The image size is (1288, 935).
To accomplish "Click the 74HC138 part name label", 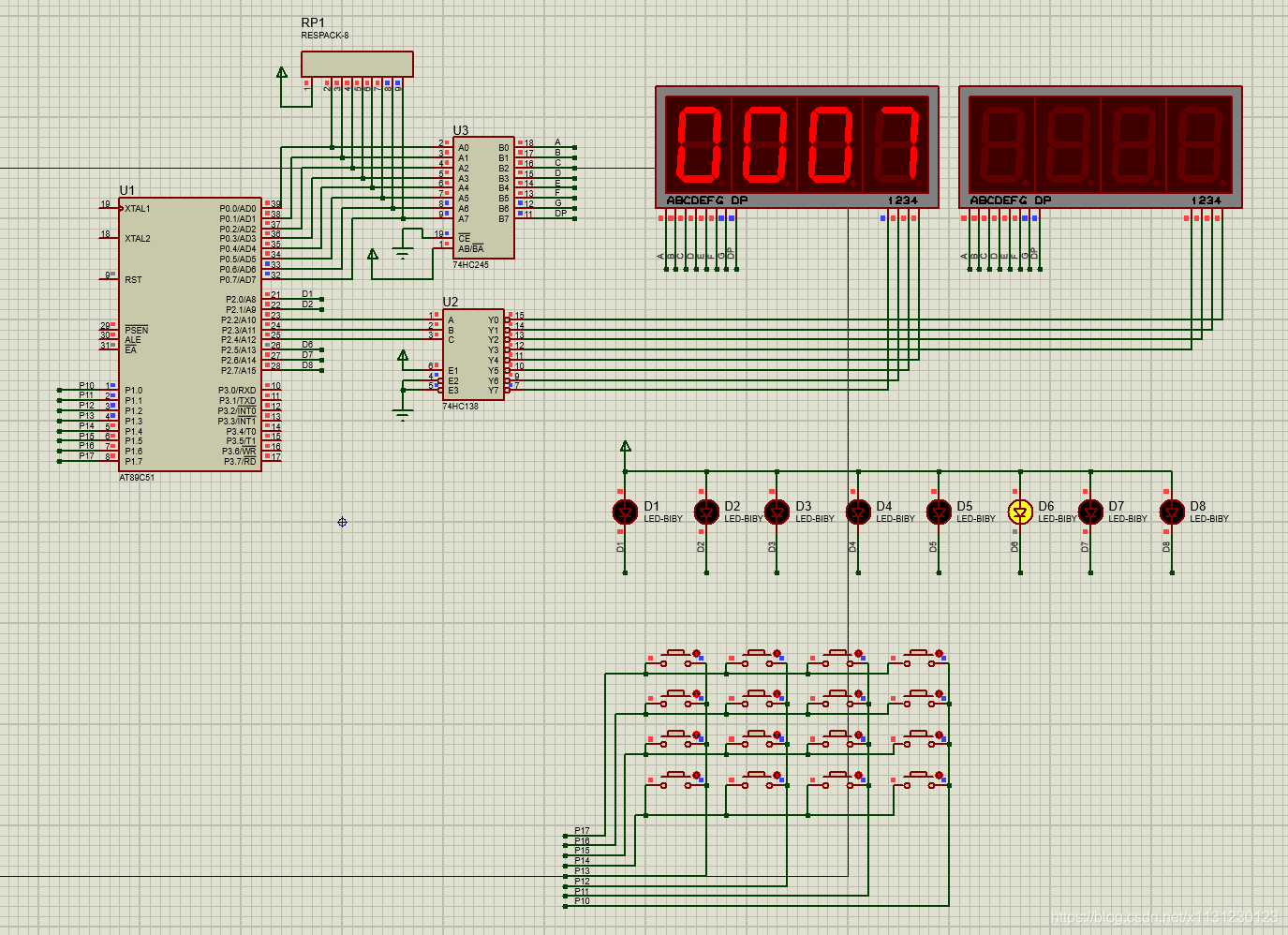I will 460,407.
